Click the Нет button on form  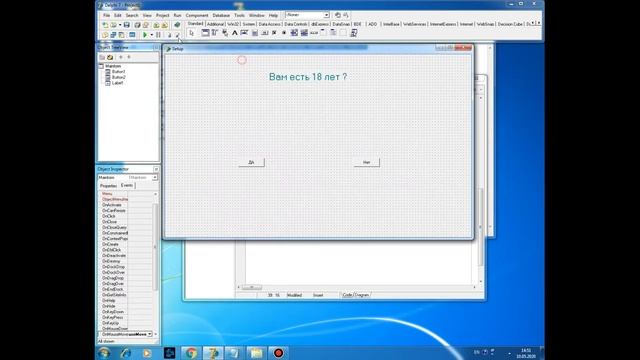(x=367, y=162)
